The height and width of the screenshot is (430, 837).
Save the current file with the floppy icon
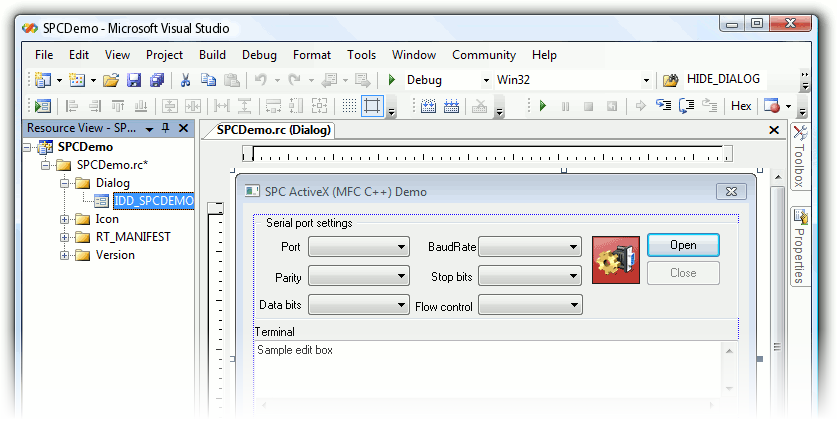[x=133, y=81]
